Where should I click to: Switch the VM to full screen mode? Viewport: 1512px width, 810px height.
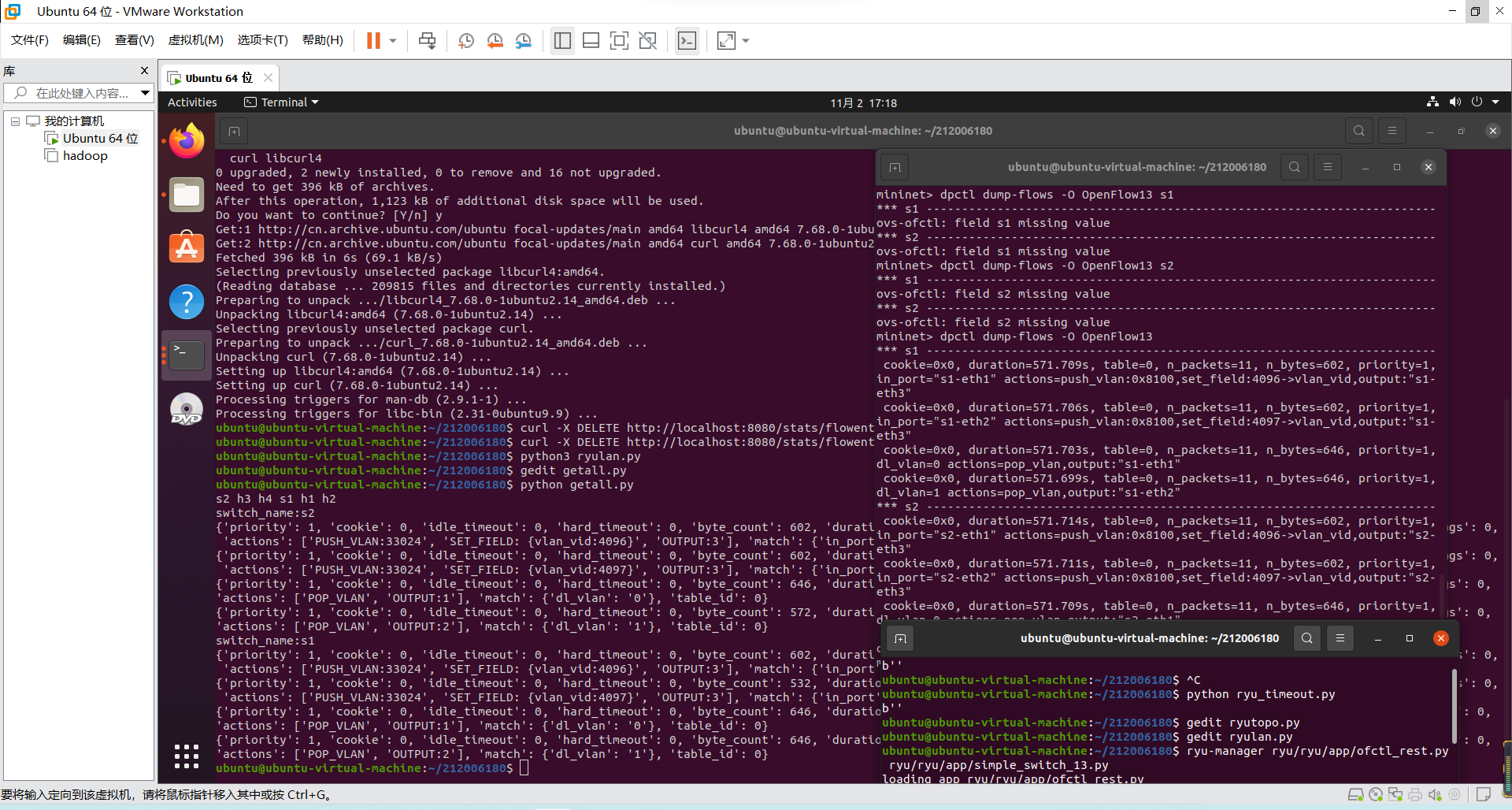tap(619, 40)
